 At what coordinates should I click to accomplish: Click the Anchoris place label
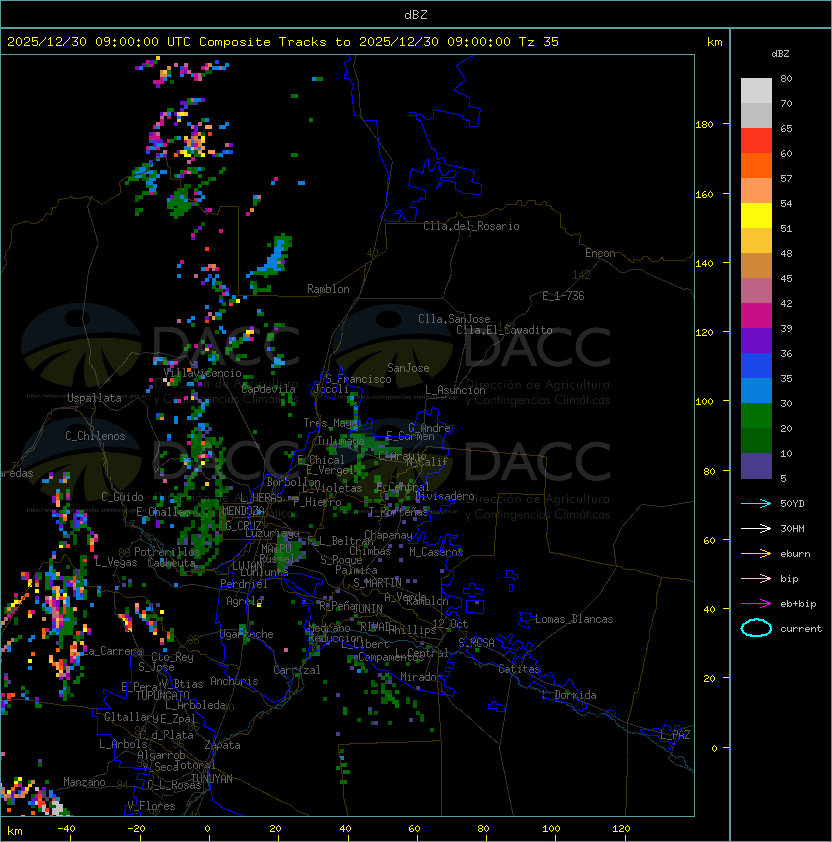coord(234,681)
